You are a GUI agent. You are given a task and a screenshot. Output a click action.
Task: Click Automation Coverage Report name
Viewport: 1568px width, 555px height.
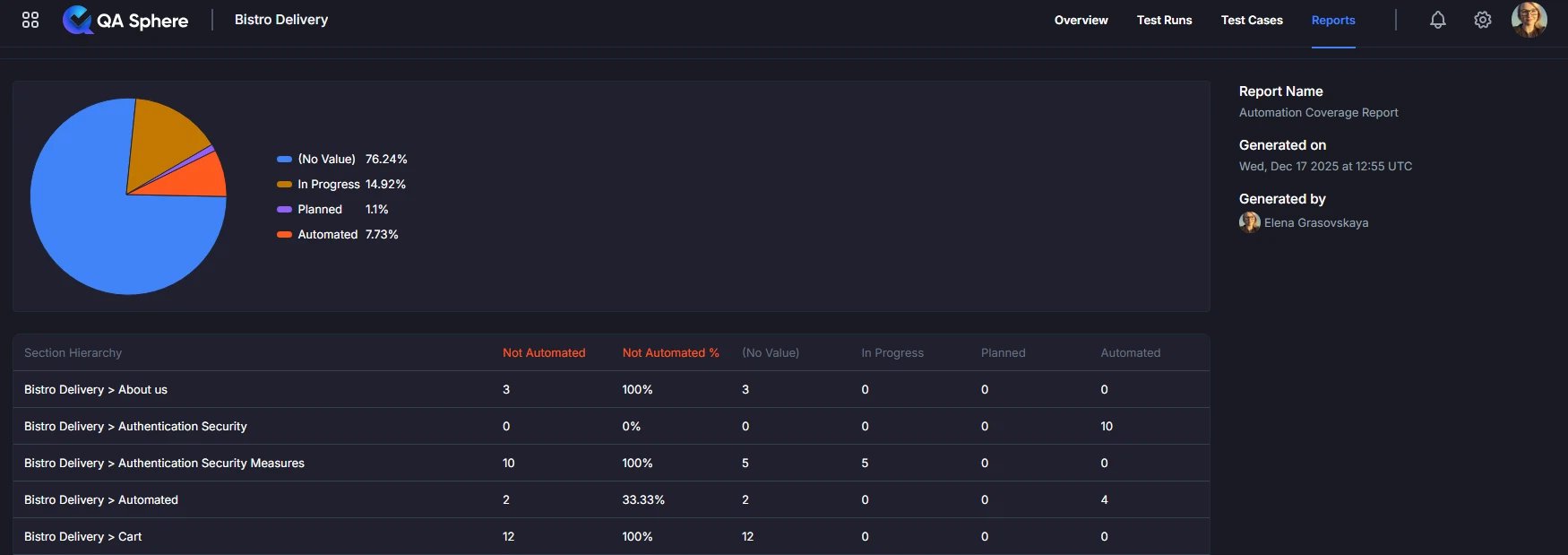1318,112
